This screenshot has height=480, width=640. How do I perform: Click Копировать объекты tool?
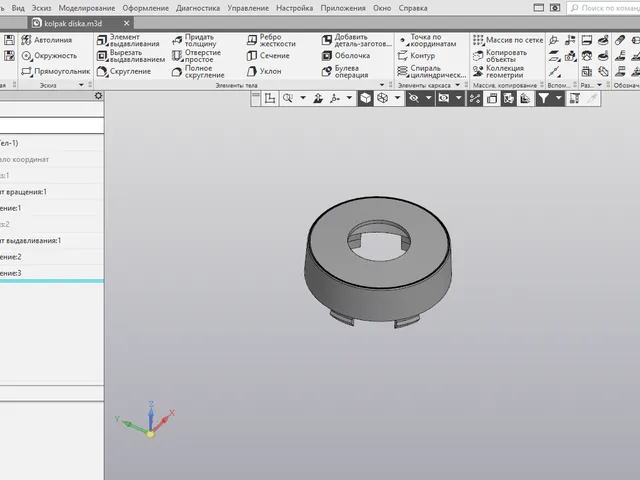pyautogui.click(x=500, y=56)
